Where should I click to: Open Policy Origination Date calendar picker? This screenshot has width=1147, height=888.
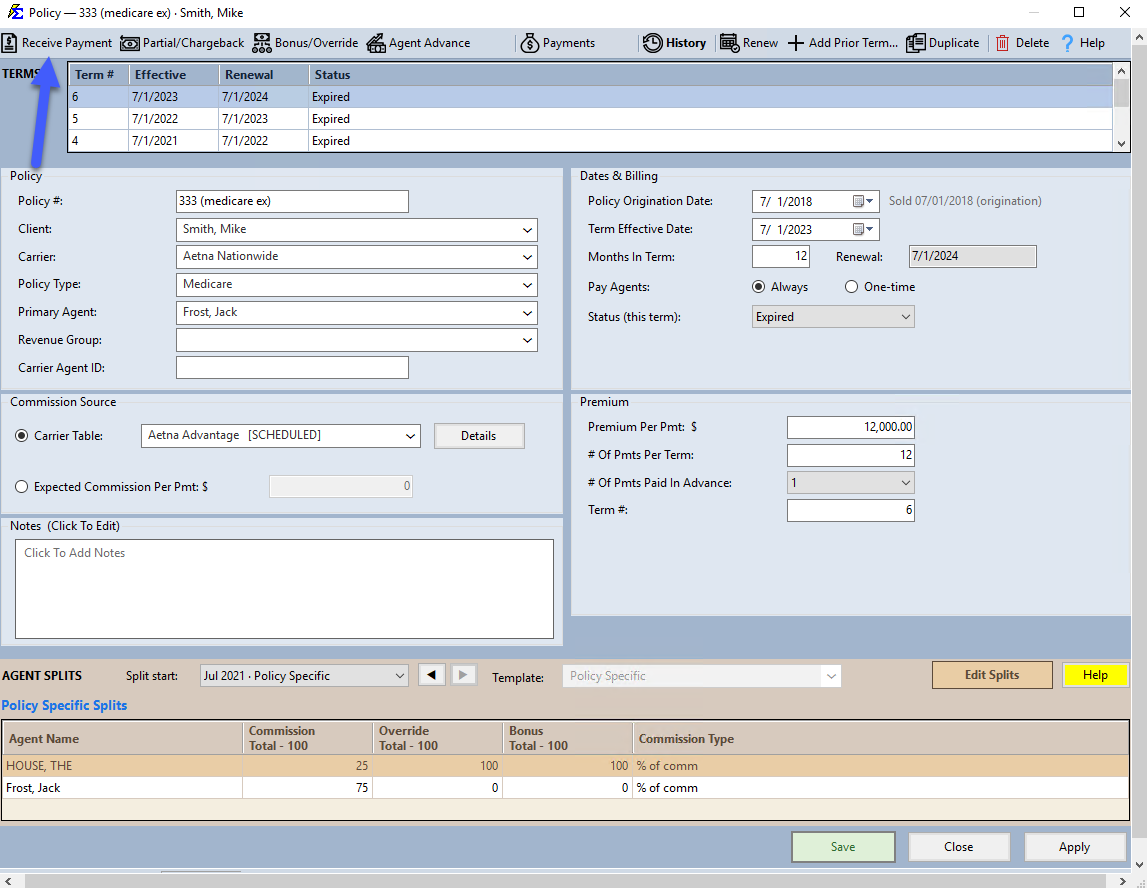863,201
